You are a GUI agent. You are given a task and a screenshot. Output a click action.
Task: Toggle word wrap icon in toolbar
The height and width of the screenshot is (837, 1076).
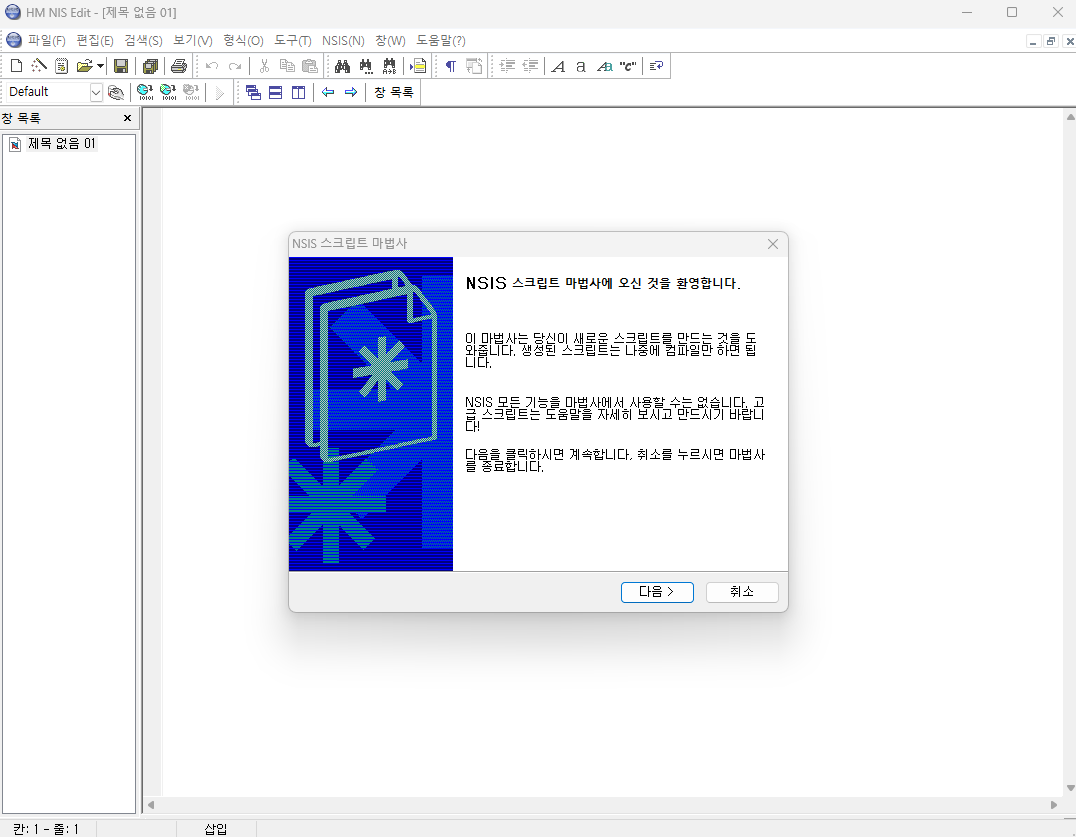(474, 66)
